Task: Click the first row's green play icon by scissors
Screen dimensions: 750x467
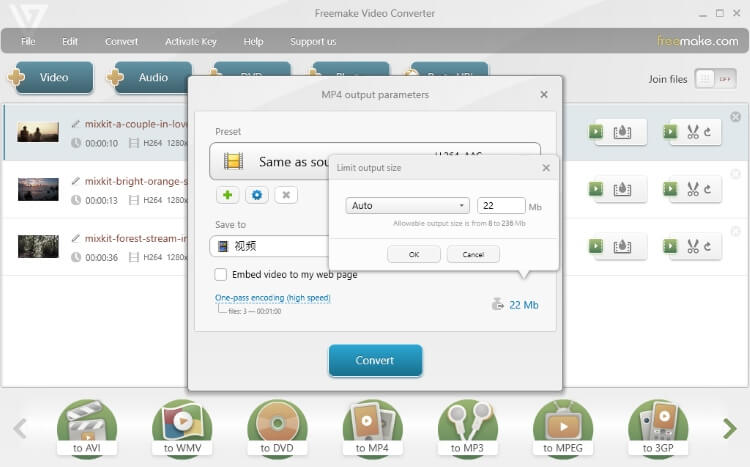Action: point(670,131)
